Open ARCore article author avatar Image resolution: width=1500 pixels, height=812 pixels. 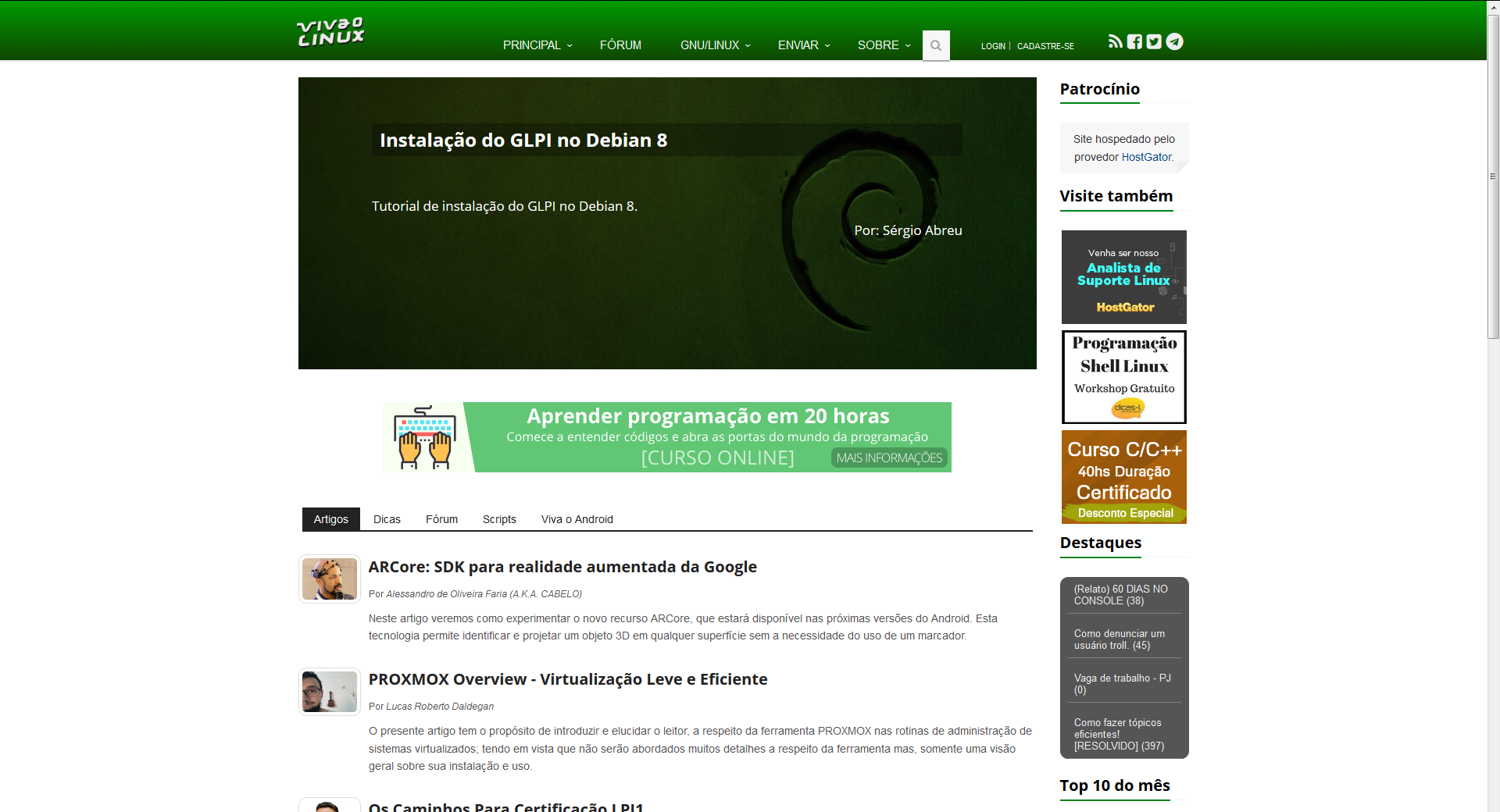pos(329,579)
